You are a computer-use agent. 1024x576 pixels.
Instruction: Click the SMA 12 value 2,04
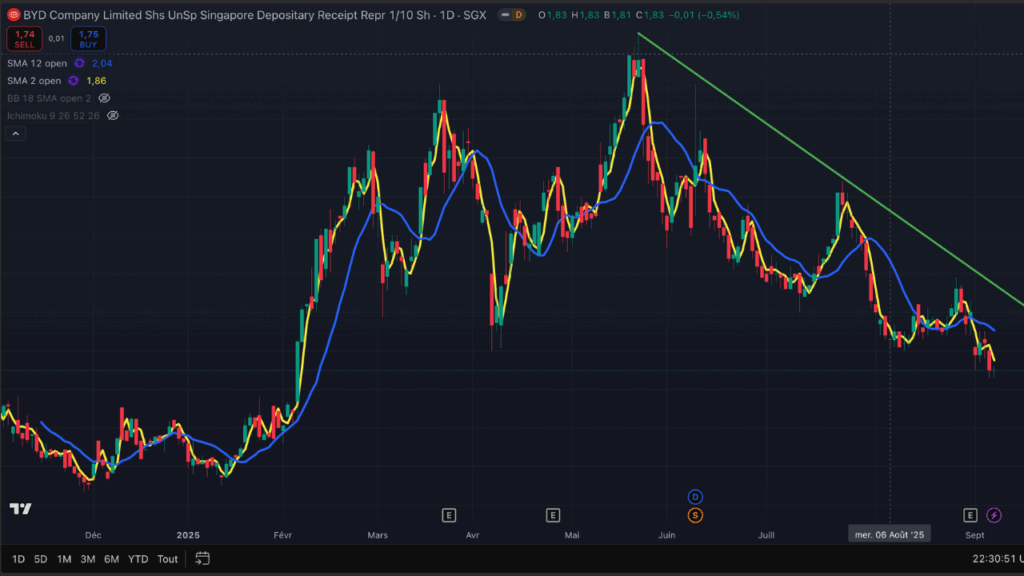101,63
